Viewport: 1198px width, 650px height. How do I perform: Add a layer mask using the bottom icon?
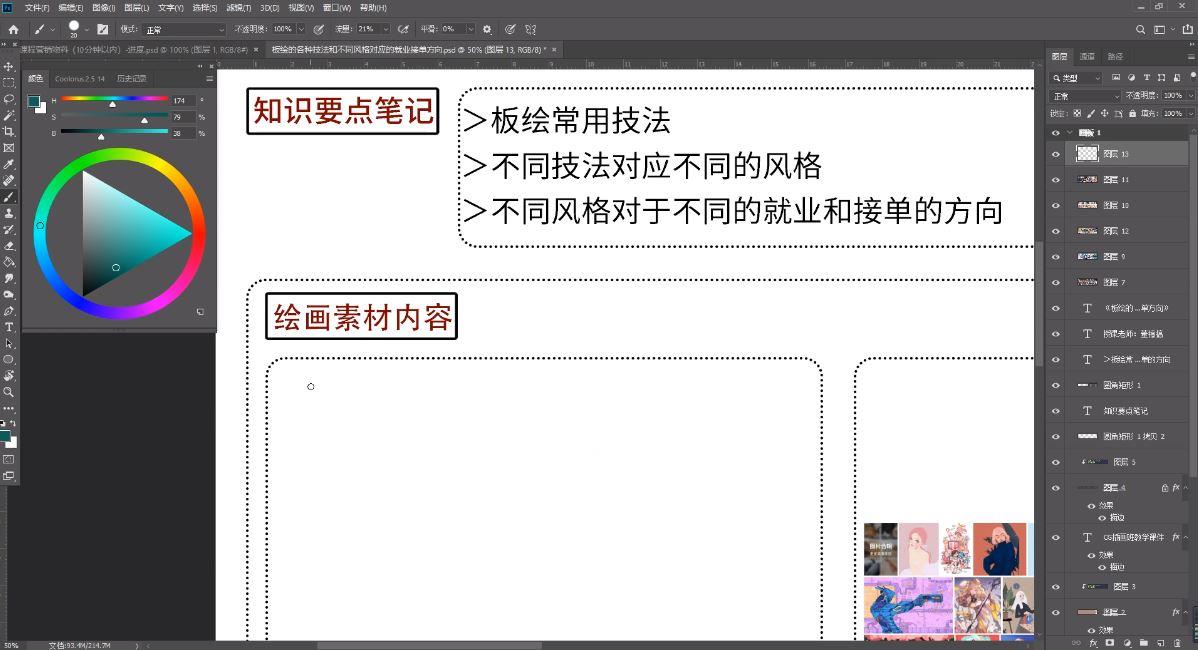click(x=1110, y=643)
